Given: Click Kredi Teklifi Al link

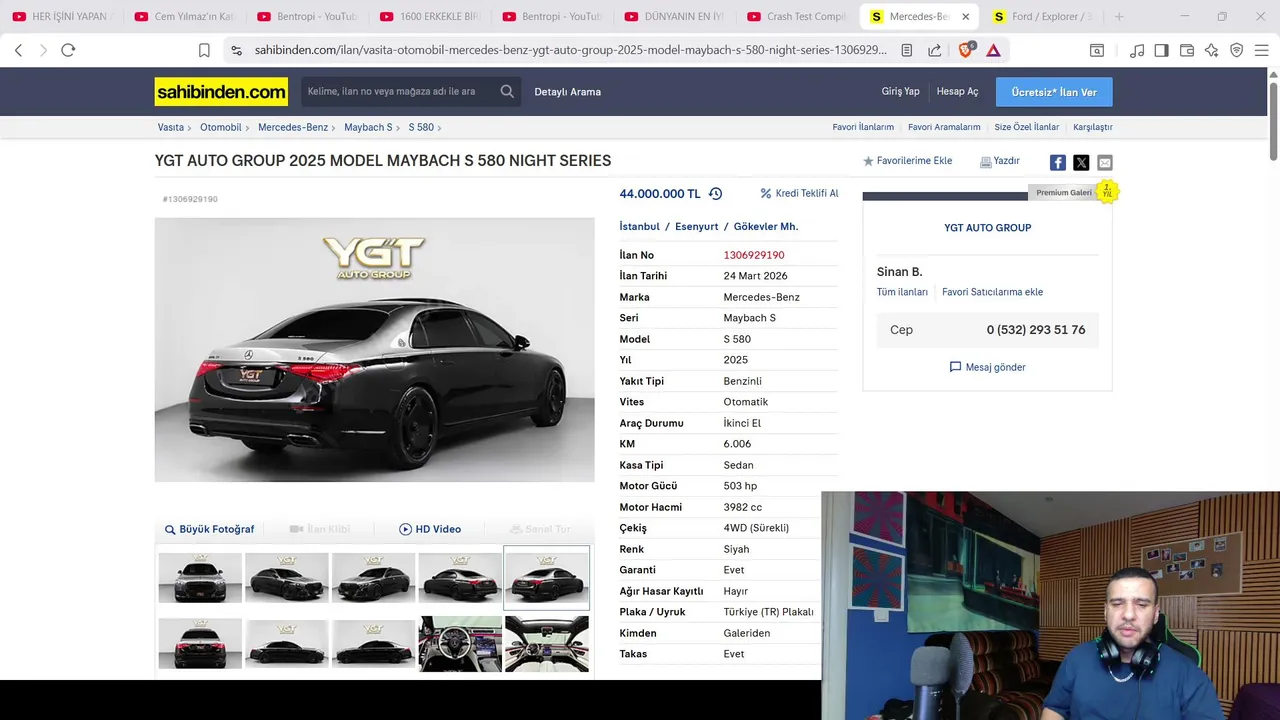Looking at the screenshot, I should pos(799,193).
